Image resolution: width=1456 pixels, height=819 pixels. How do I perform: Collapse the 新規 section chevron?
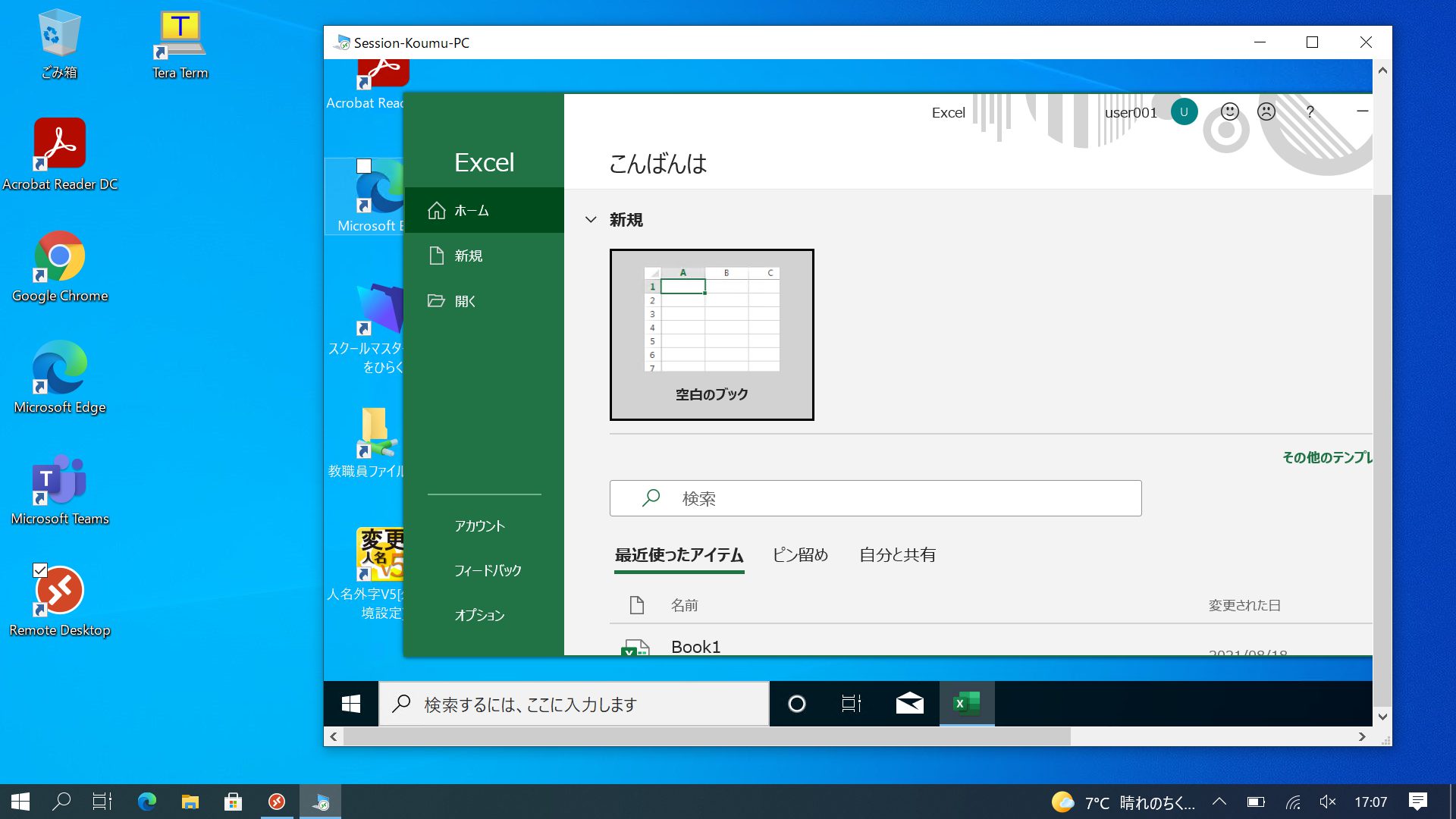point(591,220)
